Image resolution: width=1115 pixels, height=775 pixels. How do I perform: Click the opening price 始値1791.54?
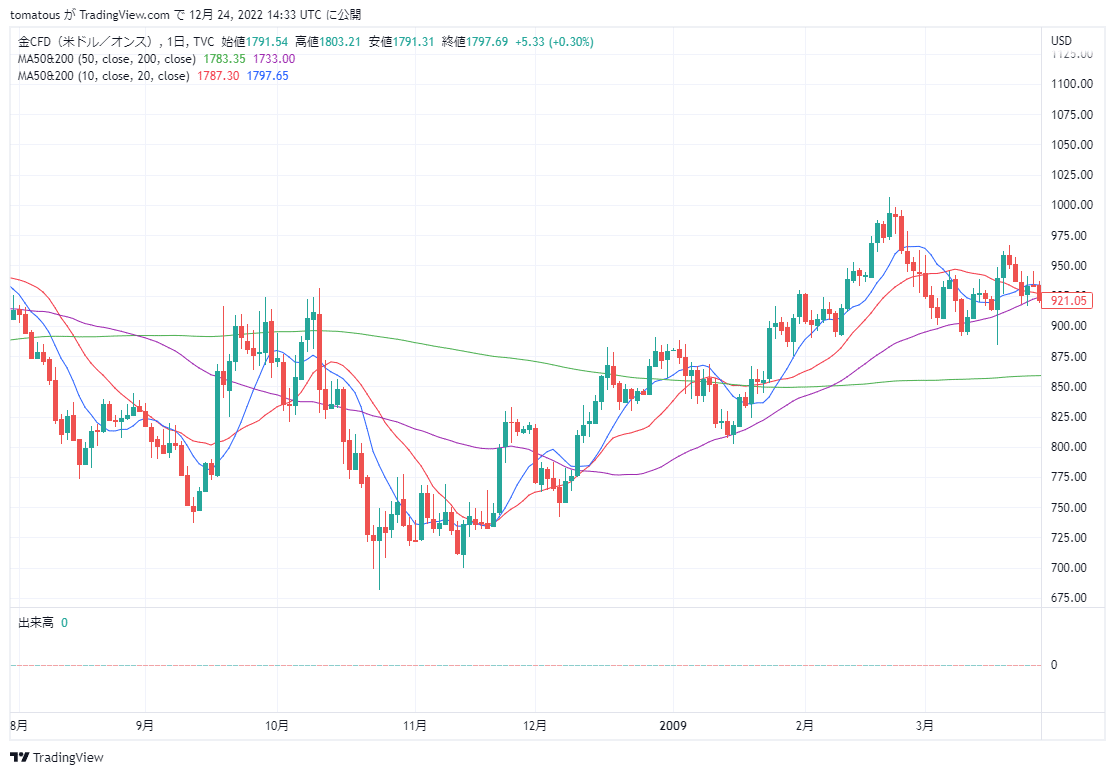255,42
